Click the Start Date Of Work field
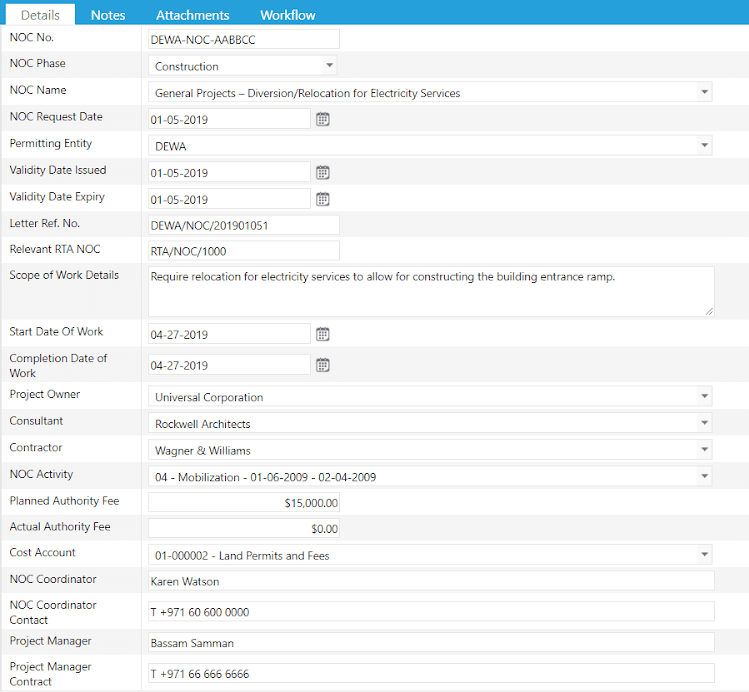749x692 pixels. tap(229, 334)
